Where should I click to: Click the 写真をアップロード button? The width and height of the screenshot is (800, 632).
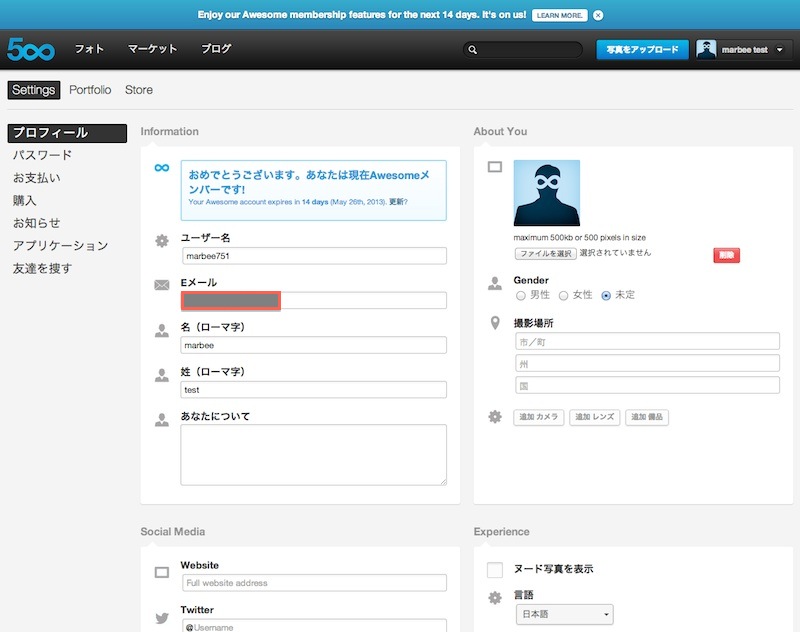642,50
